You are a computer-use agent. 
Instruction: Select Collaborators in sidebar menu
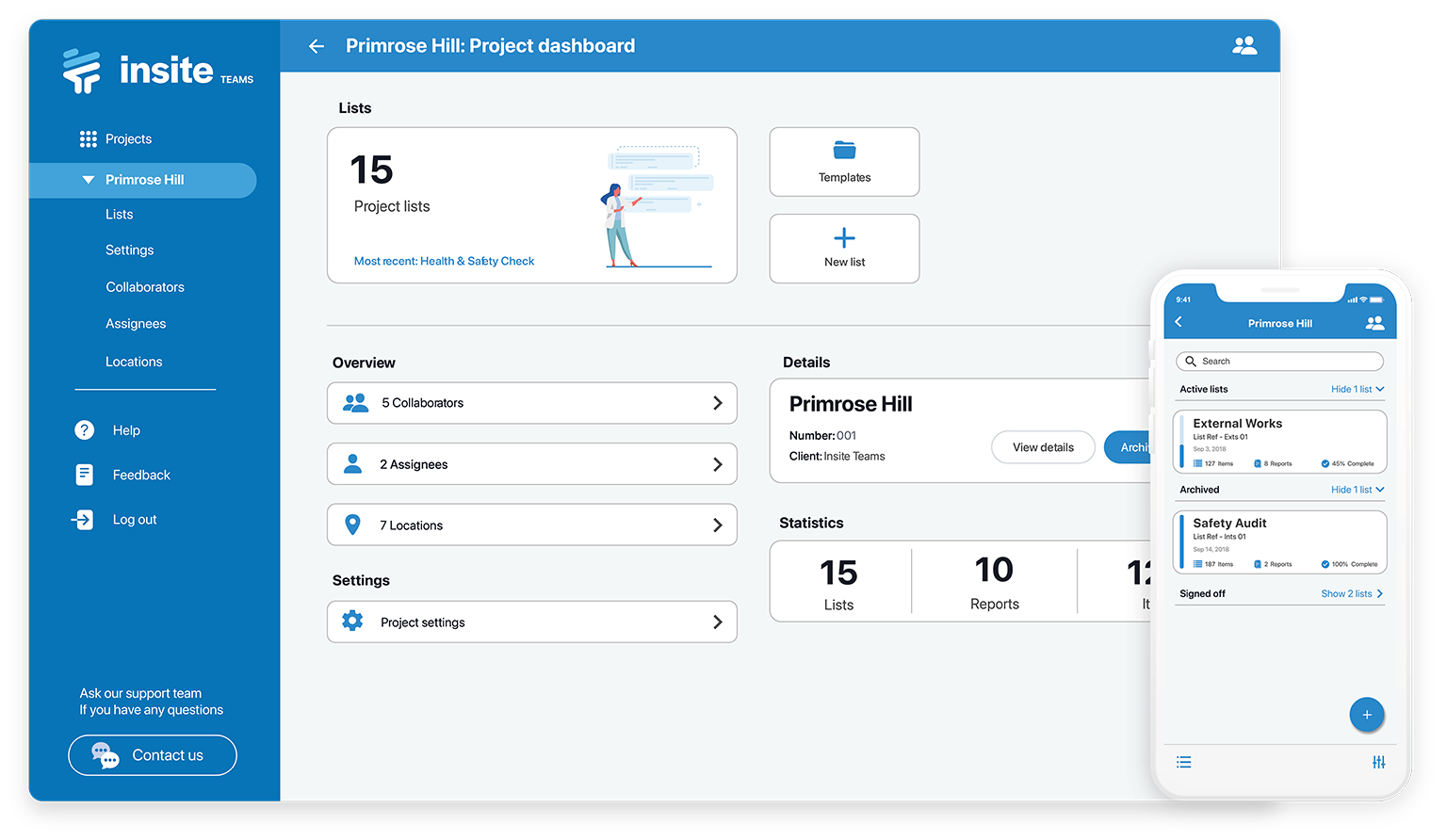click(145, 287)
